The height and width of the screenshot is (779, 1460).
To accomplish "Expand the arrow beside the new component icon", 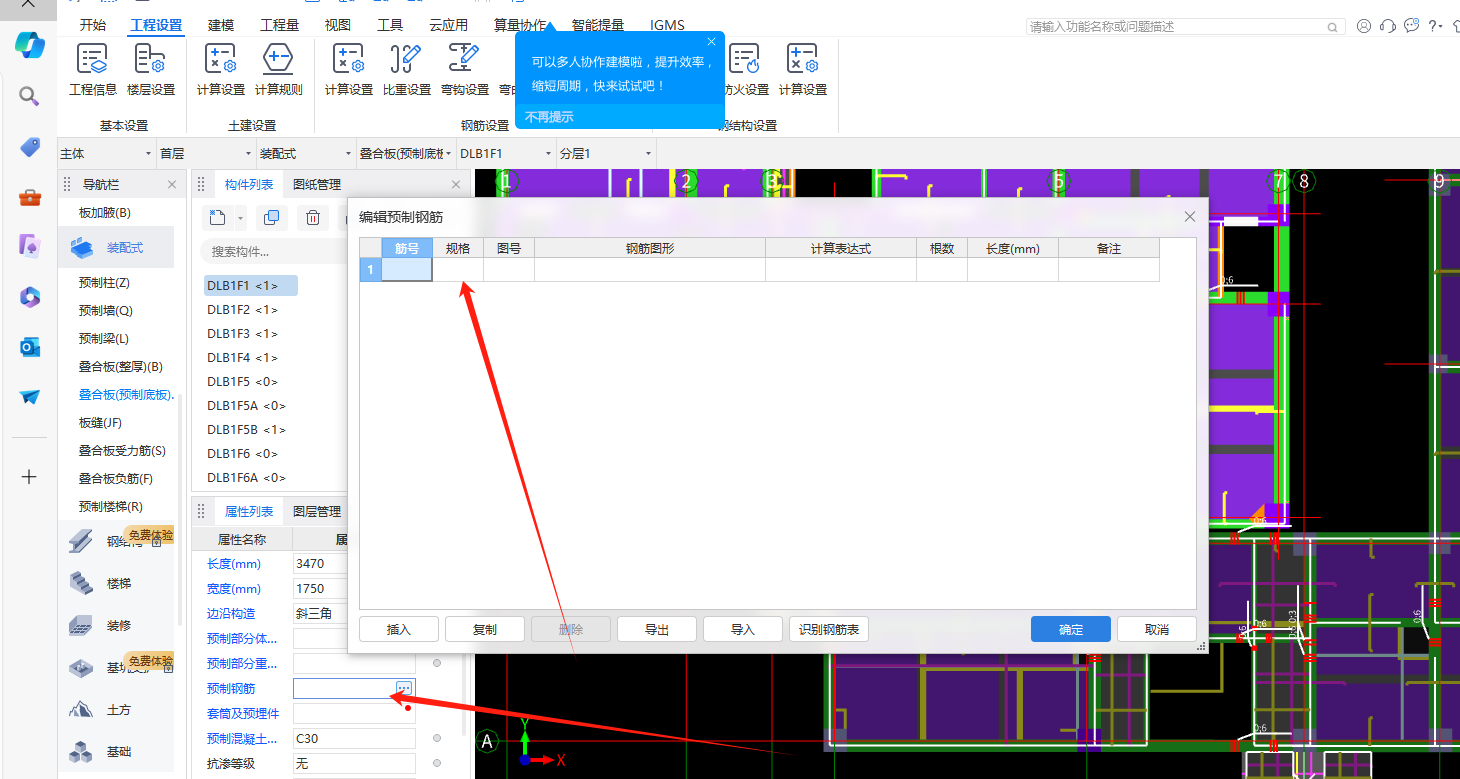I will (x=241, y=218).
